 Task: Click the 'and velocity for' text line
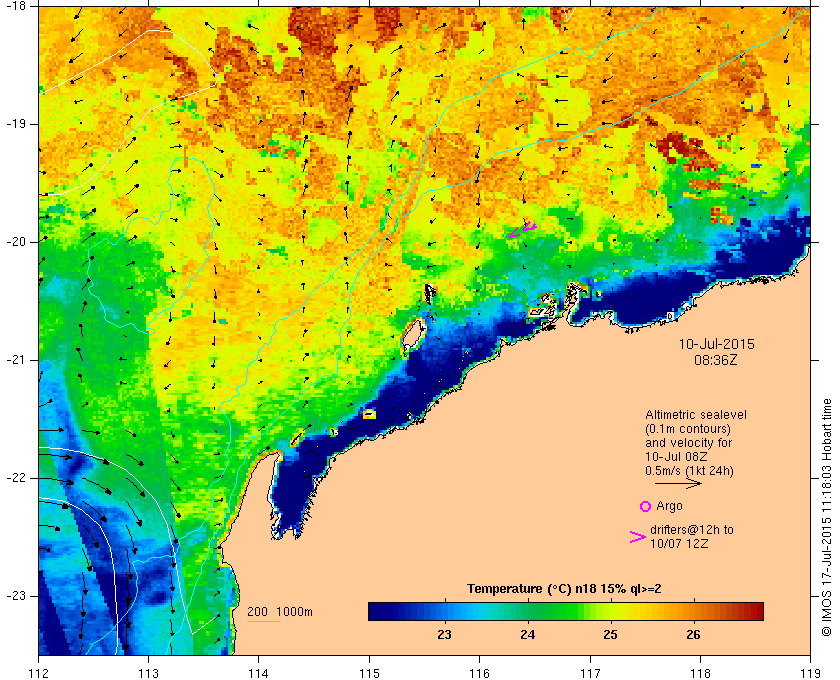pyautogui.click(x=688, y=443)
